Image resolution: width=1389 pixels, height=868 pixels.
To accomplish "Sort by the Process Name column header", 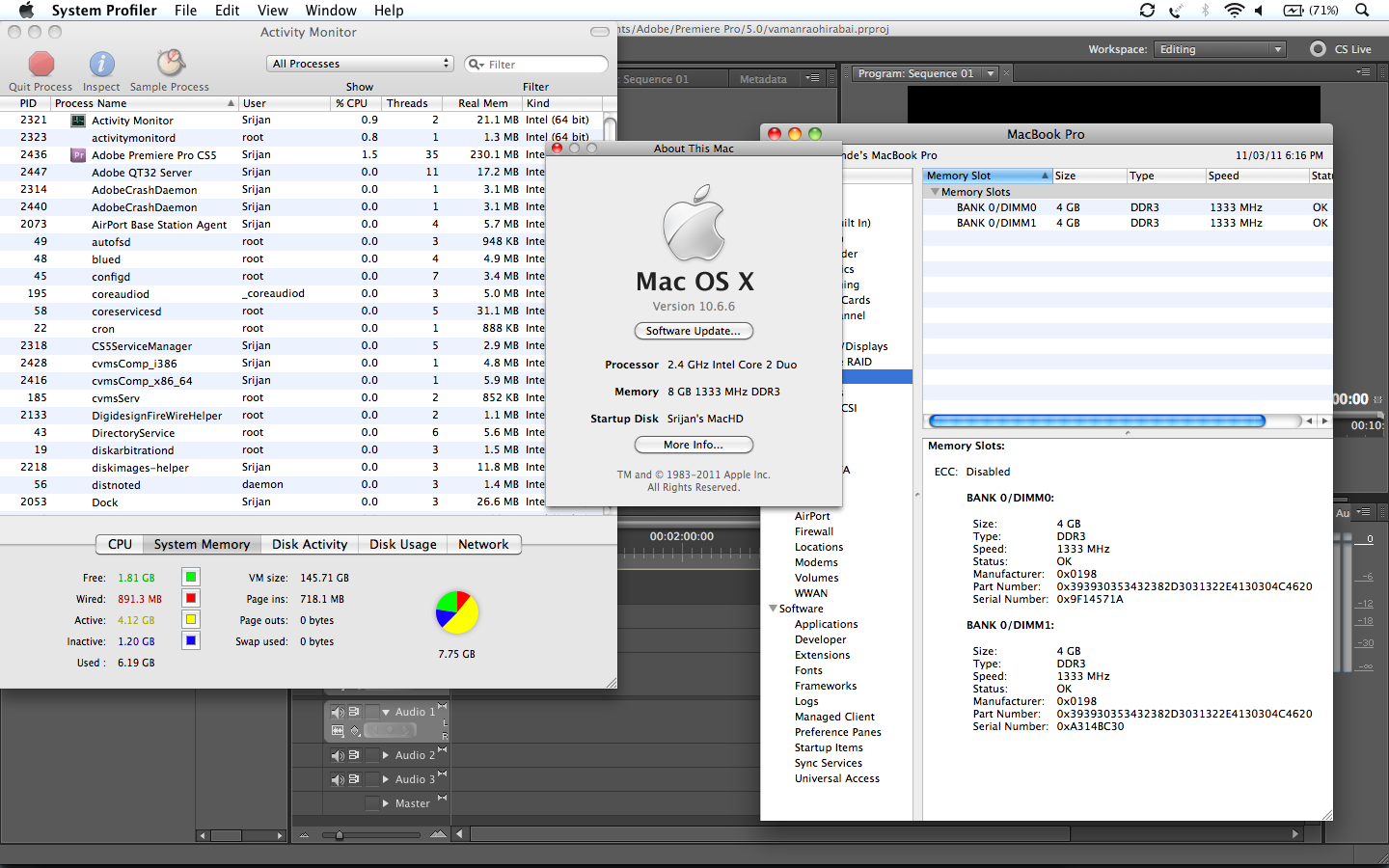I will tap(144, 103).
